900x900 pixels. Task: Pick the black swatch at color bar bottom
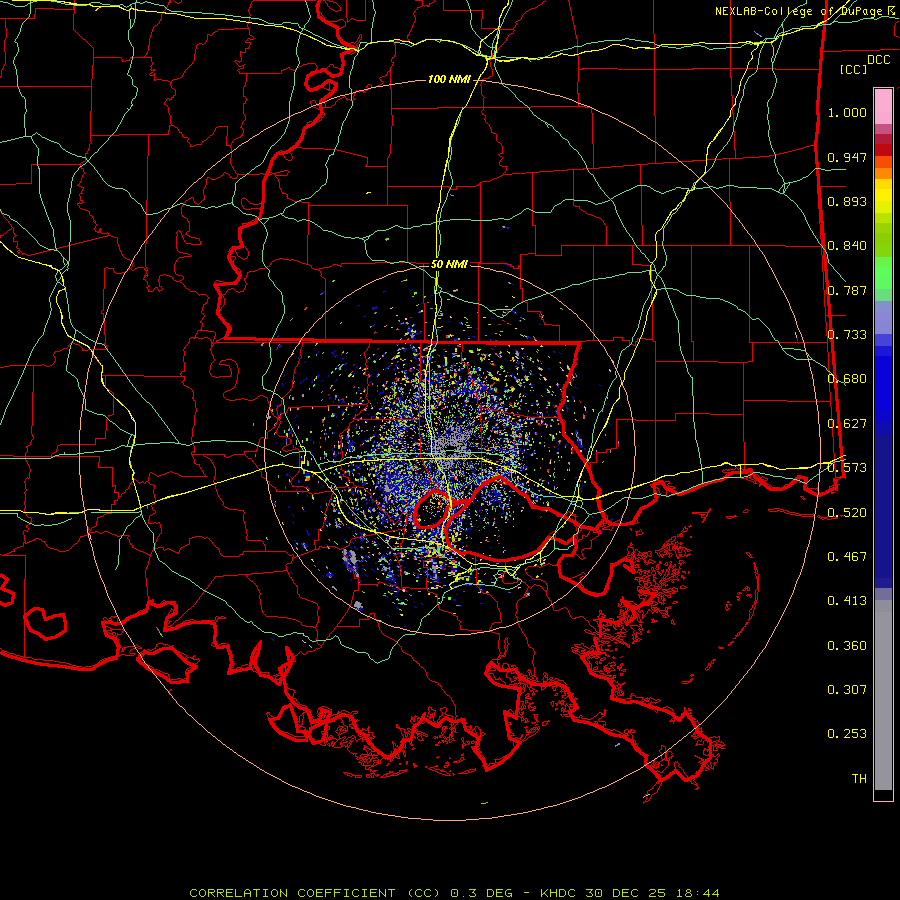(883, 794)
